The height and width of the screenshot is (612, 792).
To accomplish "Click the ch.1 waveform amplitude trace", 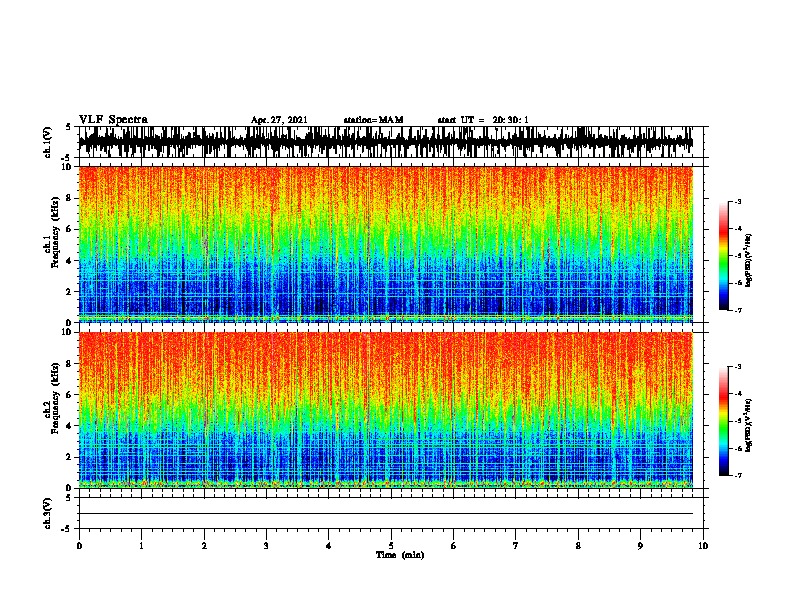I will (x=386, y=142).
